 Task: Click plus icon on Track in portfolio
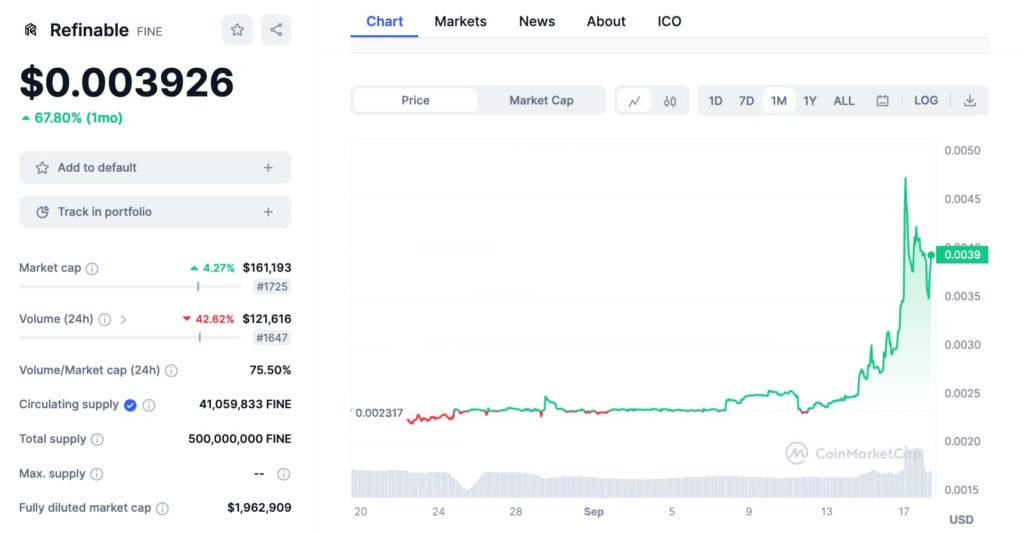268,212
